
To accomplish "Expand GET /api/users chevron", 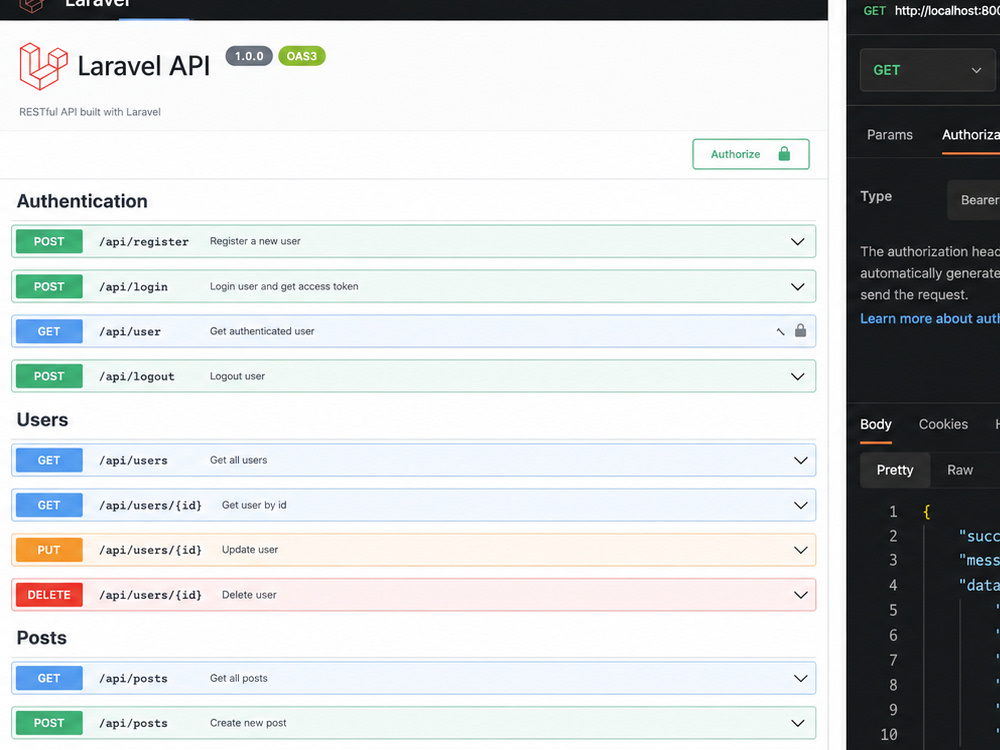I will point(800,460).
